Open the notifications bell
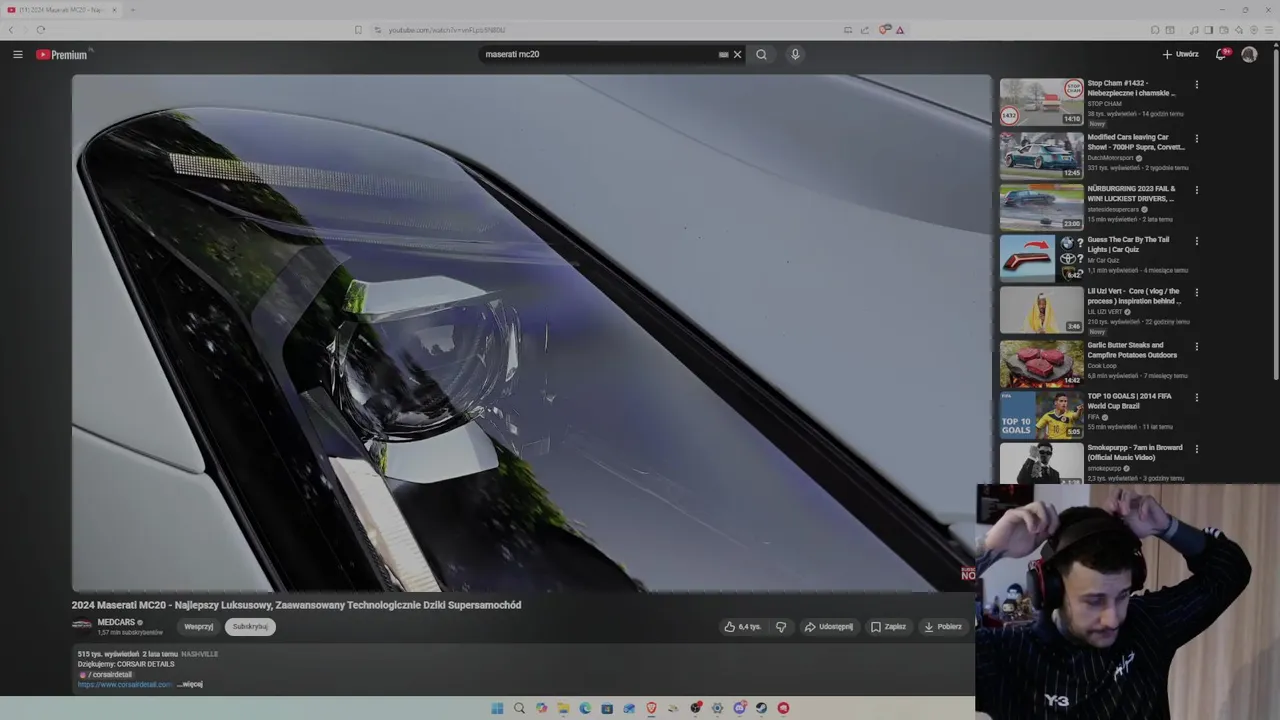The width and height of the screenshot is (1280, 720). (x=1220, y=54)
